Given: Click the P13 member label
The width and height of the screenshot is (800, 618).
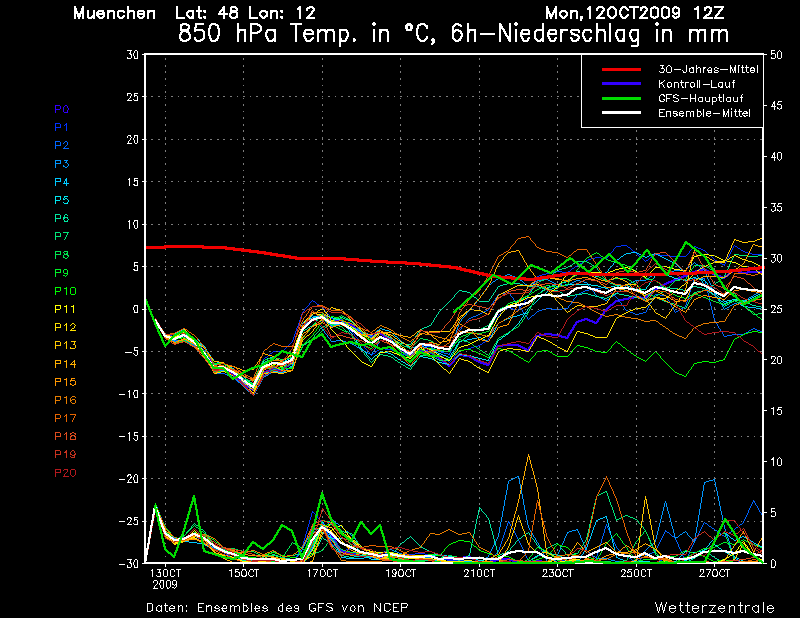Looking at the screenshot, I should pos(65,345).
